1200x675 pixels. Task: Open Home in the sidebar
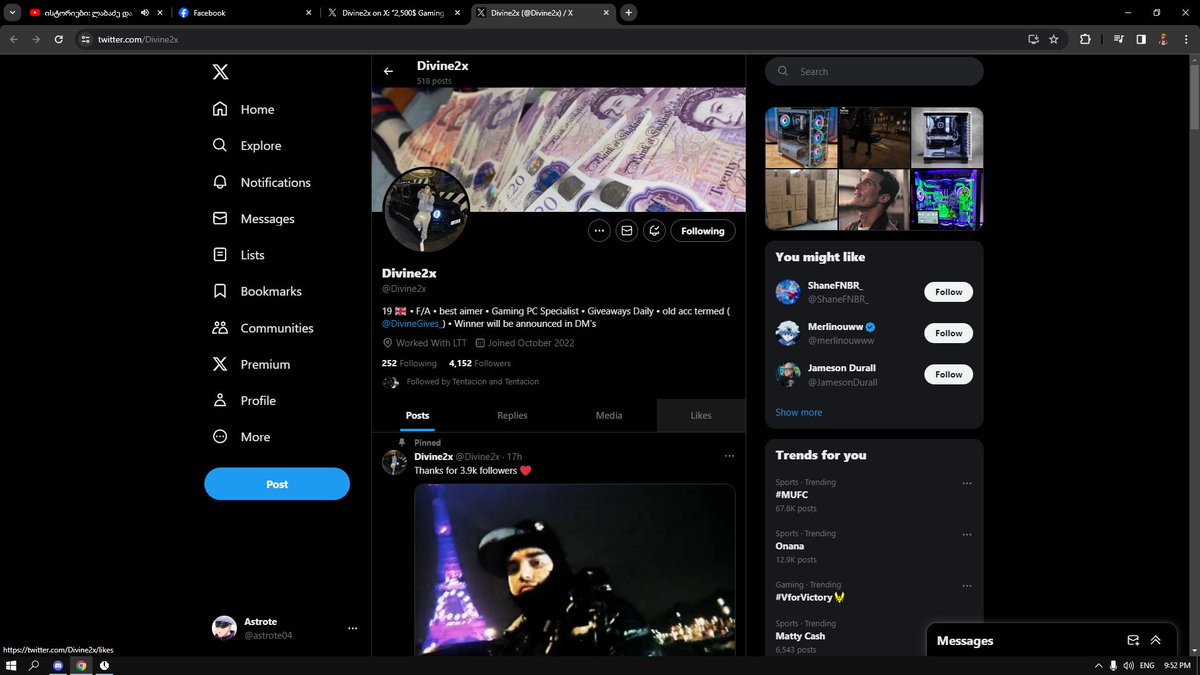pos(243,109)
